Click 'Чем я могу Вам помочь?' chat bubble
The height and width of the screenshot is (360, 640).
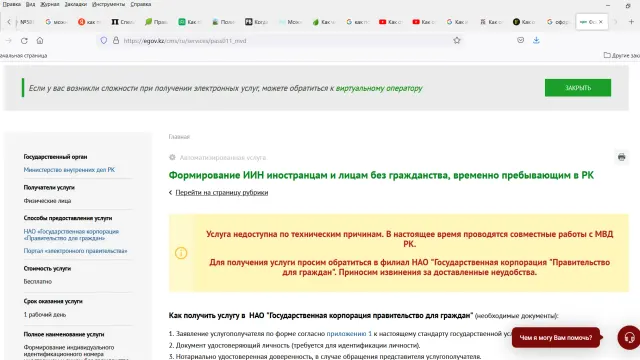coord(556,338)
